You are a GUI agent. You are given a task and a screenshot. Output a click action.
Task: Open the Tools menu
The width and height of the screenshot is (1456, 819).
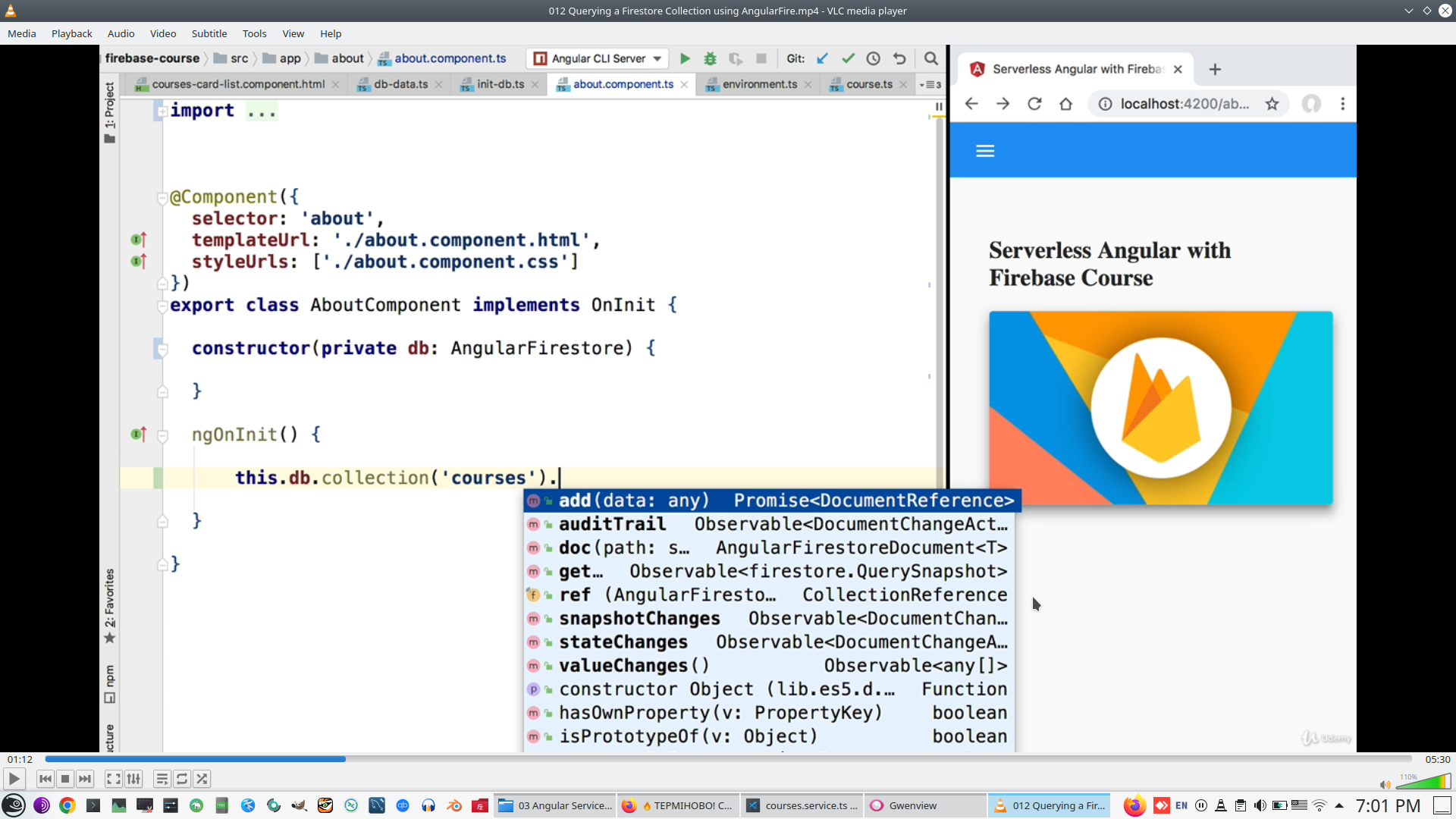(x=254, y=33)
